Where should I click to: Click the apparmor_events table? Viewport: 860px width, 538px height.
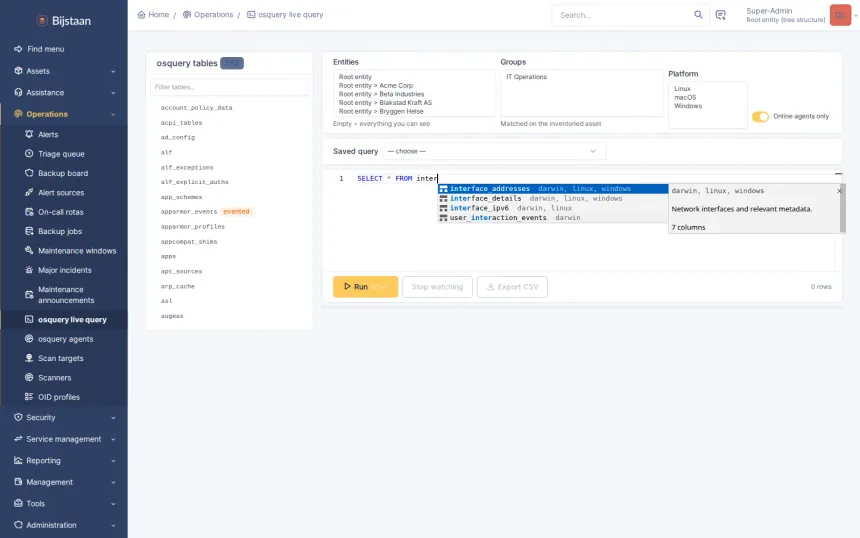pyautogui.click(x=189, y=212)
